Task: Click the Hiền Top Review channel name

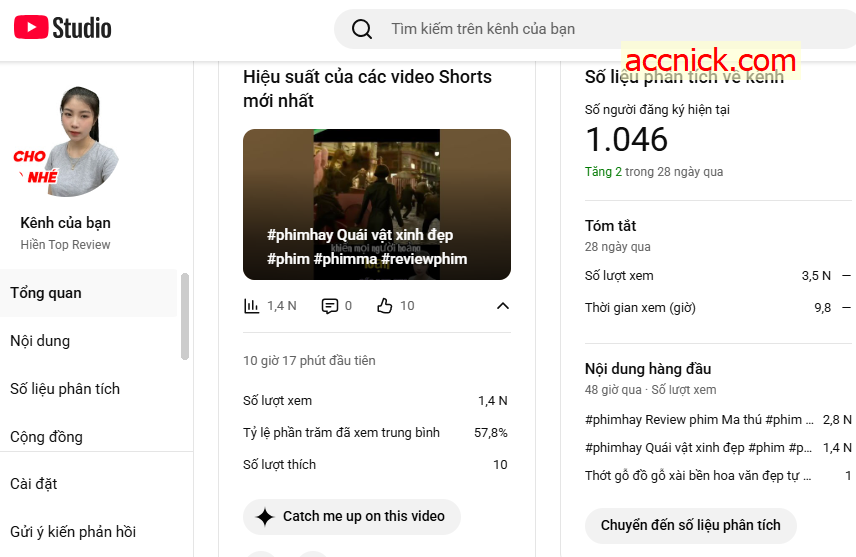Action: [66, 245]
